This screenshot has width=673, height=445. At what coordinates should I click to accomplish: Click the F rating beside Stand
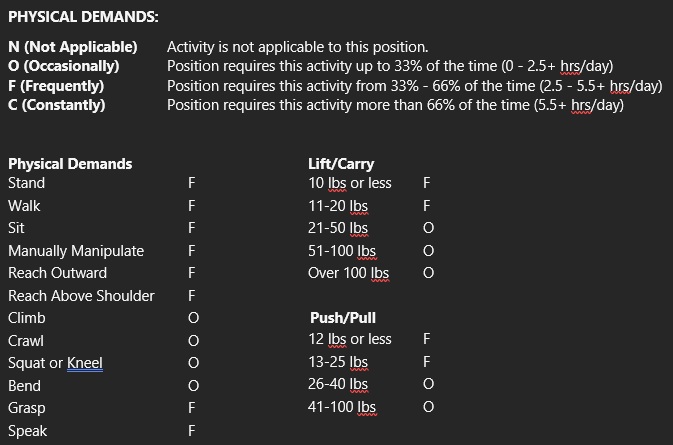(192, 183)
